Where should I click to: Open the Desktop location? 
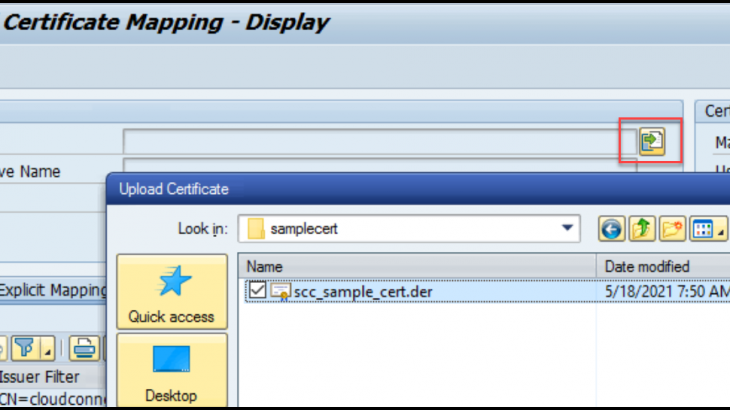click(x=171, y=370)
